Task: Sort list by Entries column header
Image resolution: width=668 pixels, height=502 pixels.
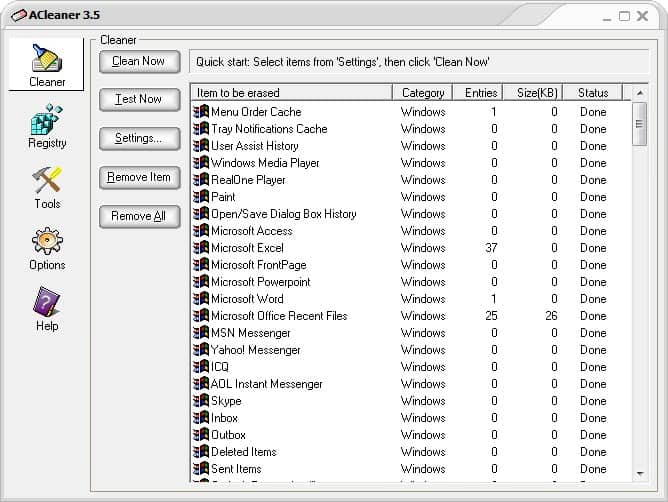Action: click(481, 93)
